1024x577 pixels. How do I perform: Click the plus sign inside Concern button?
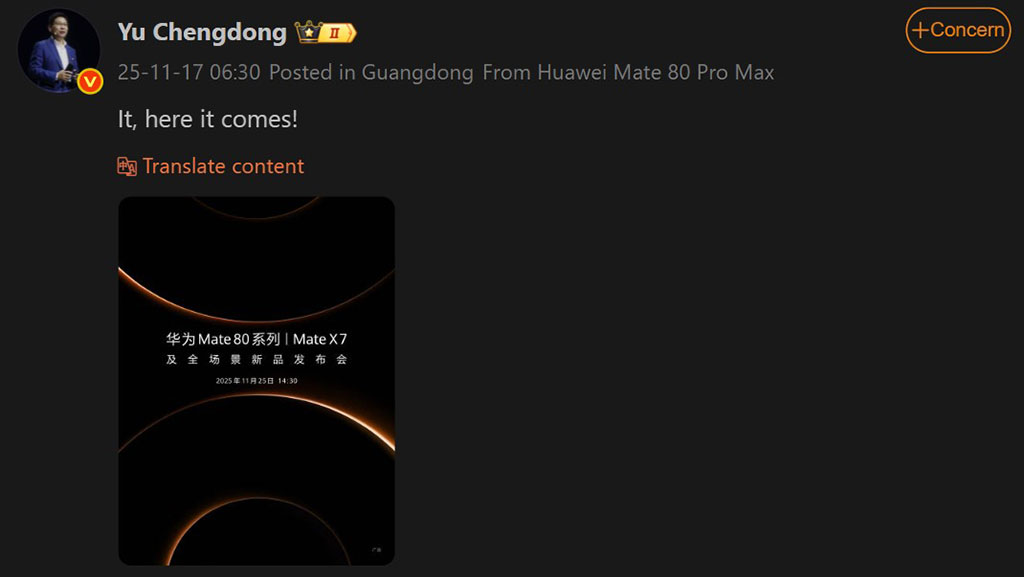[x=920, y=30]
